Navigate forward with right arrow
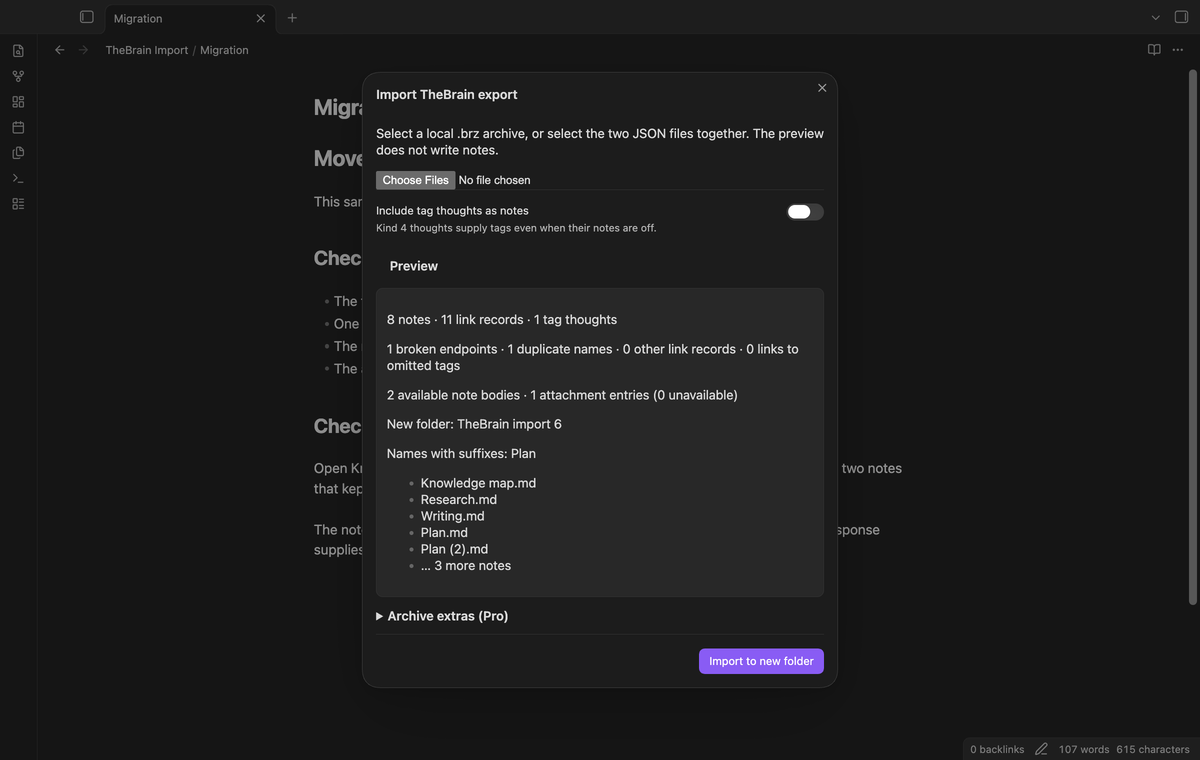The image size is (1200, 760). 83,50
